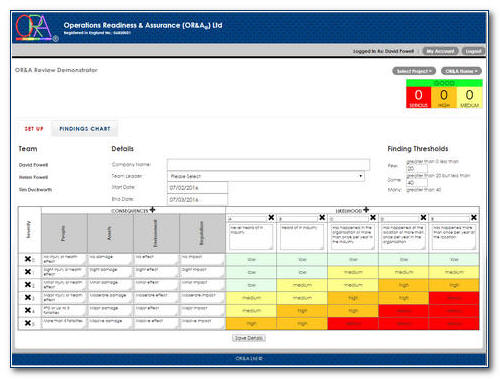Remove severity row 3 using X icon
The width and height of the screenshot is (500, 379).
click(28, 297)
